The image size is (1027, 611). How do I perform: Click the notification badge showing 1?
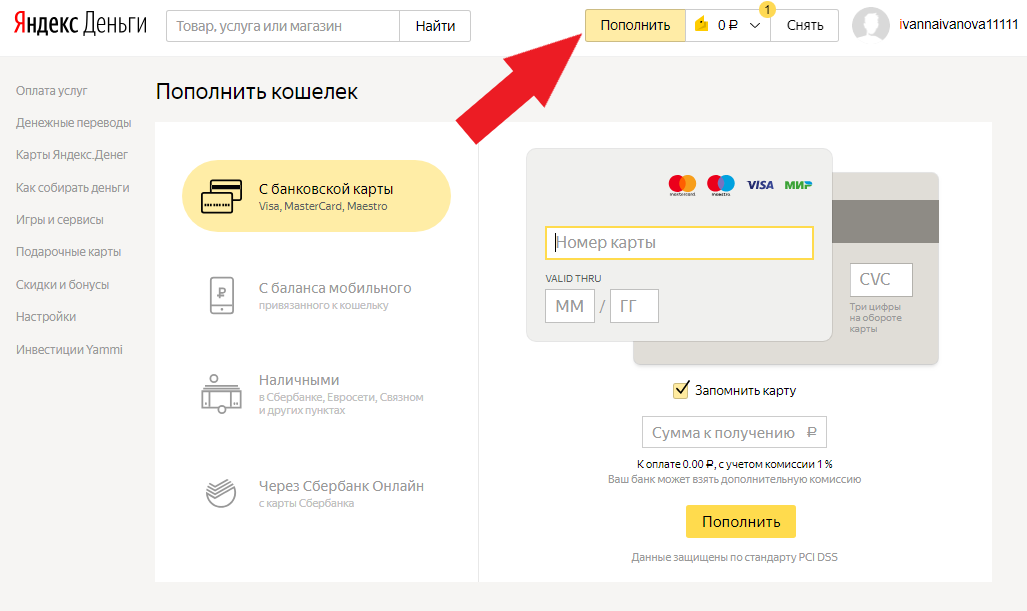click(767, 9)
